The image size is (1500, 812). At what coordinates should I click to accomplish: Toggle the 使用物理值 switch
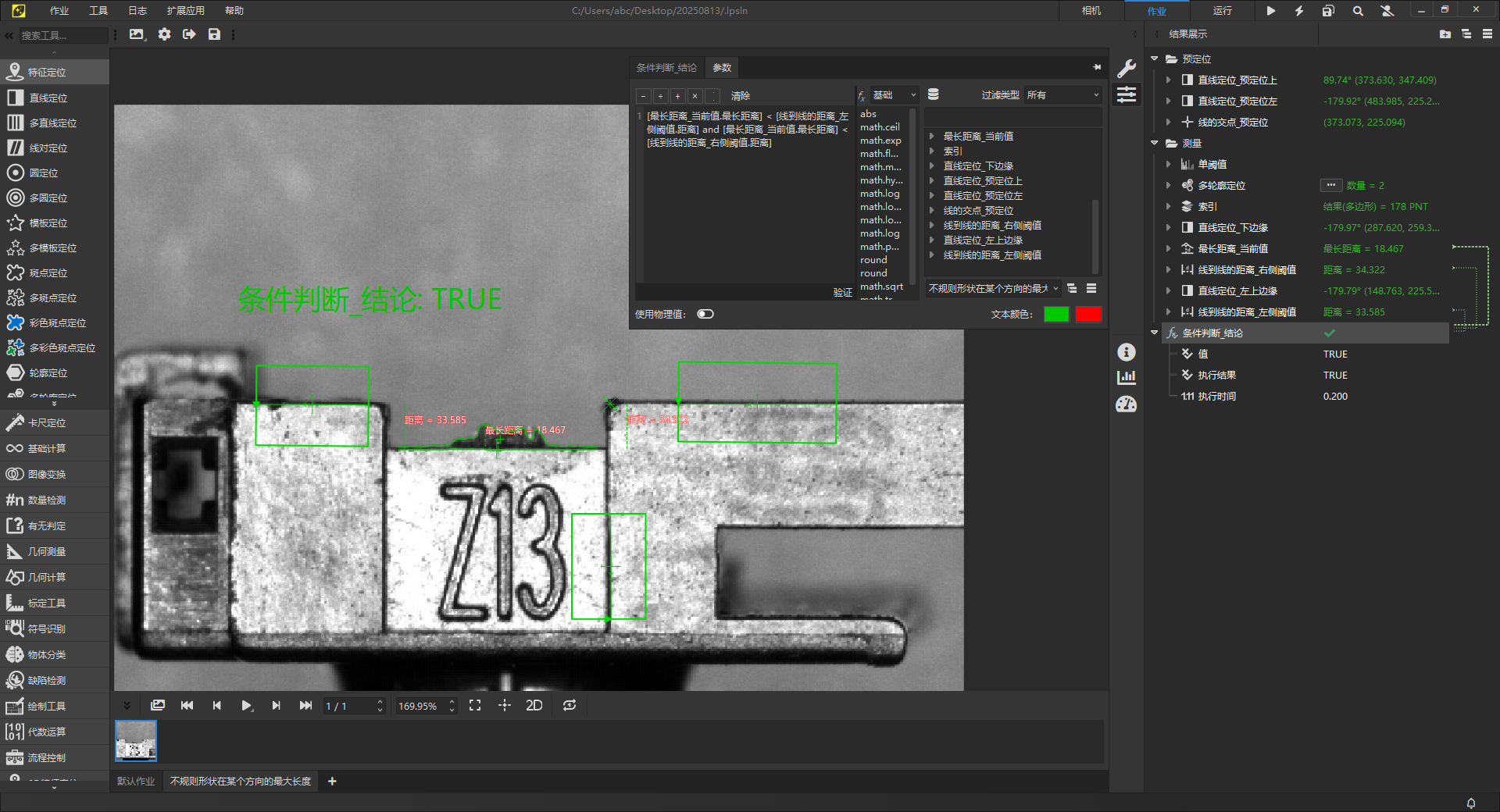point(705,314)
